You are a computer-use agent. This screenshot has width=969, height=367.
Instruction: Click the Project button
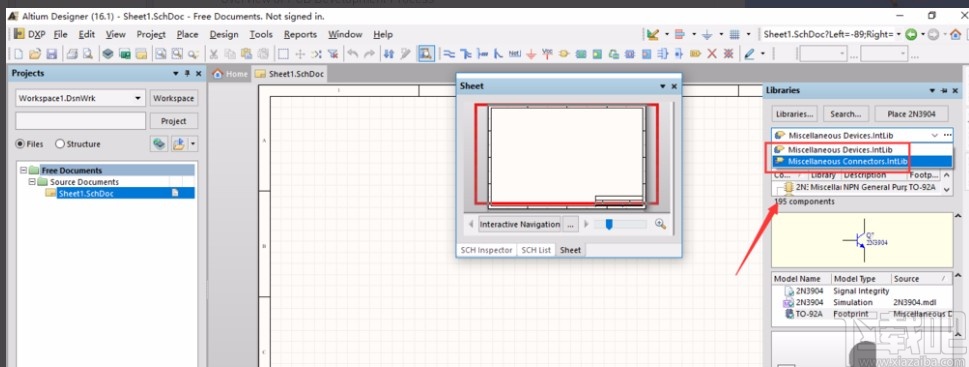click(174, 121)
